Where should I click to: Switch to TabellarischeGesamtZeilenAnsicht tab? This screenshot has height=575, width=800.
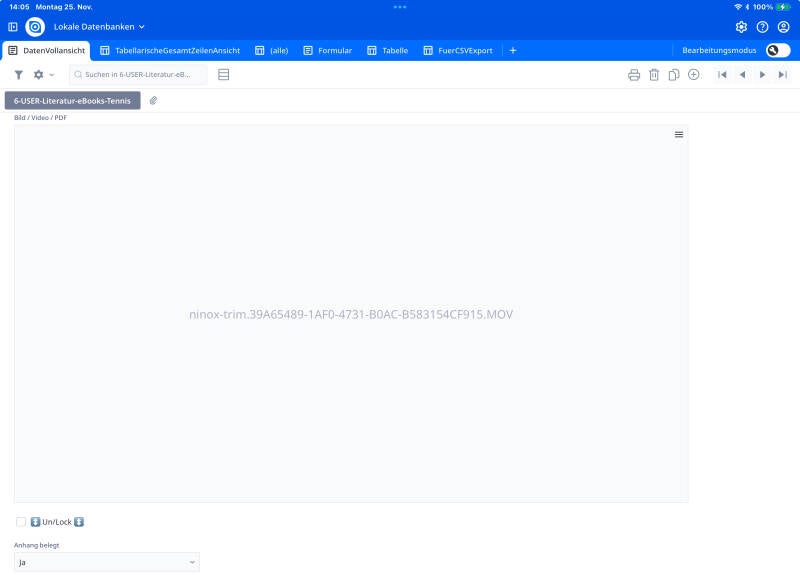[x=170, y=51]
